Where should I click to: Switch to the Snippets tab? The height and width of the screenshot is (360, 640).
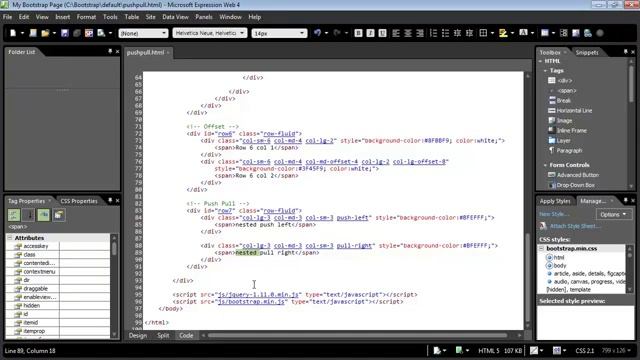587,52
